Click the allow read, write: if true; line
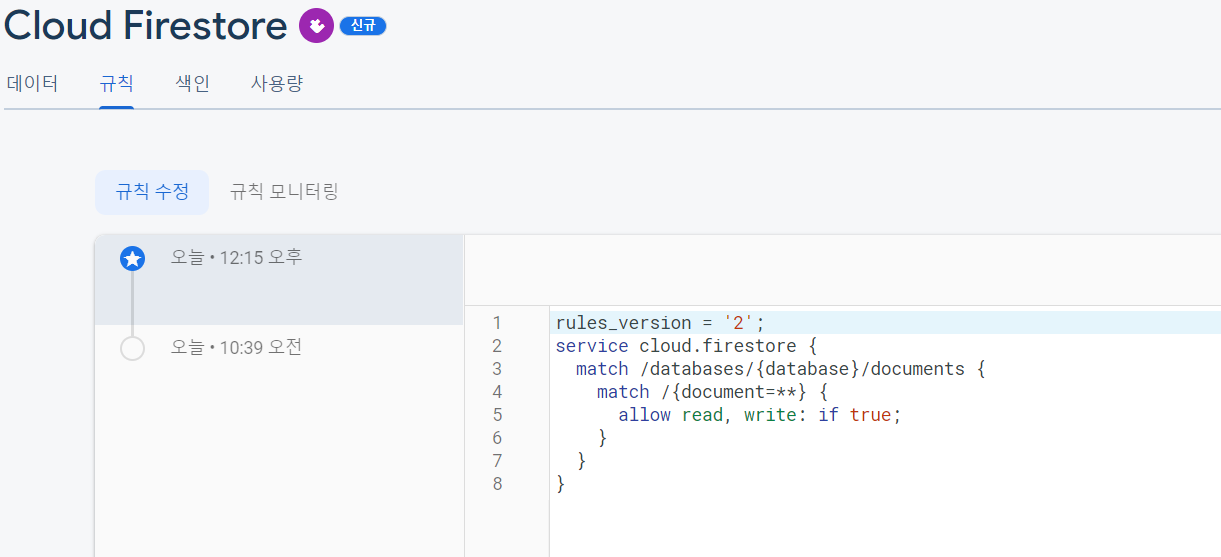Screen dimensions: 1221x557 pyautogui.click(x=760, y=415)
